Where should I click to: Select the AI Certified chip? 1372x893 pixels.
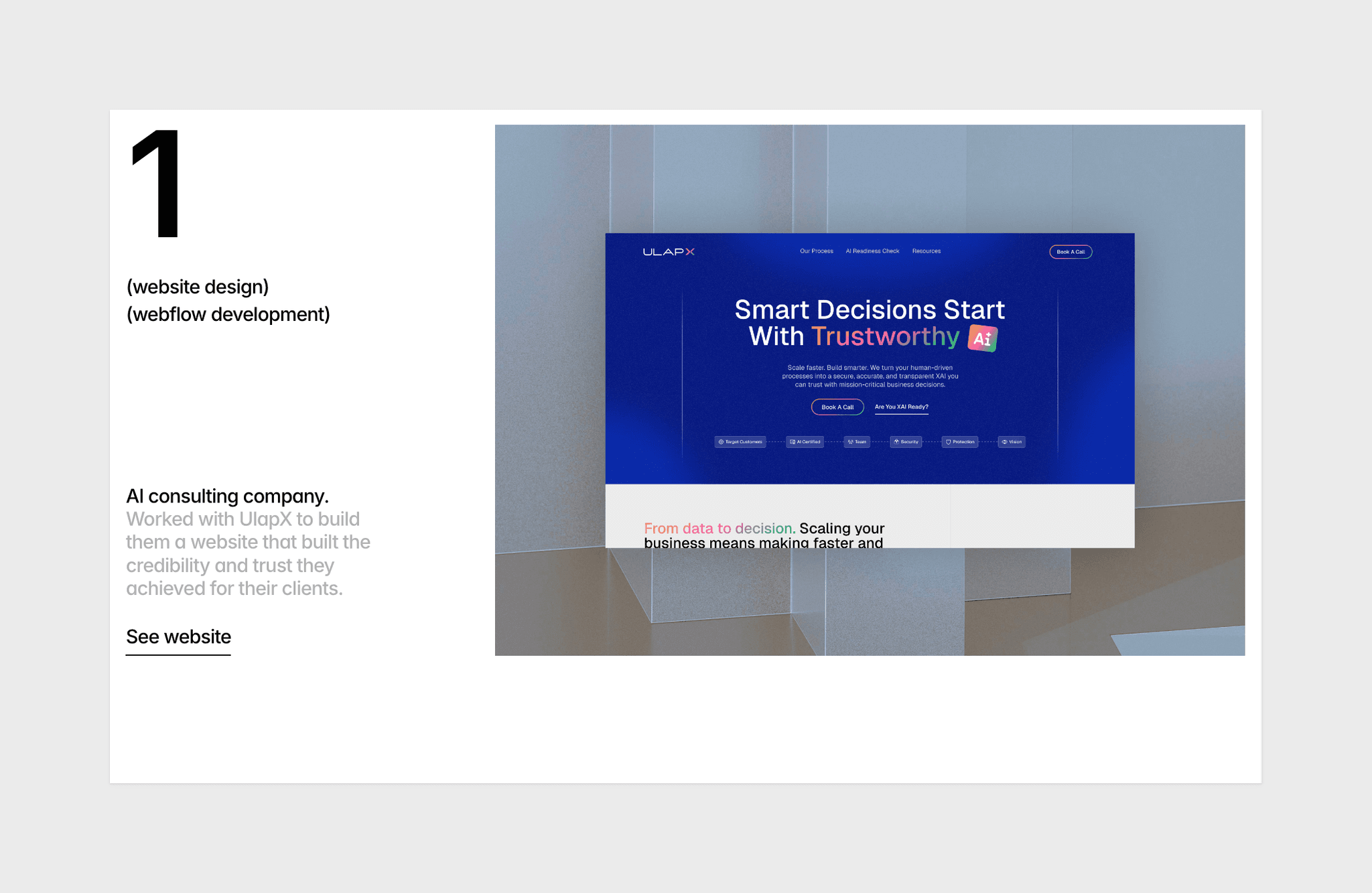coord(805,442)
